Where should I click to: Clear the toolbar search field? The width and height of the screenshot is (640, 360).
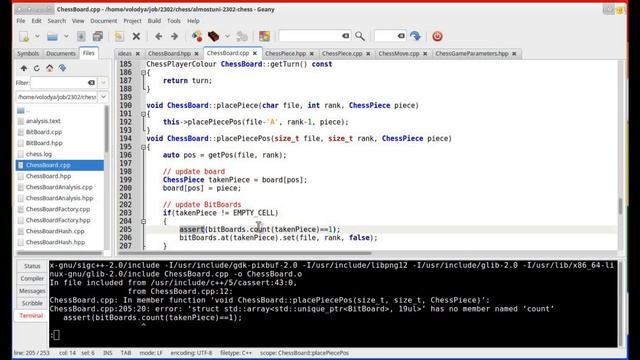click(346, 36)
